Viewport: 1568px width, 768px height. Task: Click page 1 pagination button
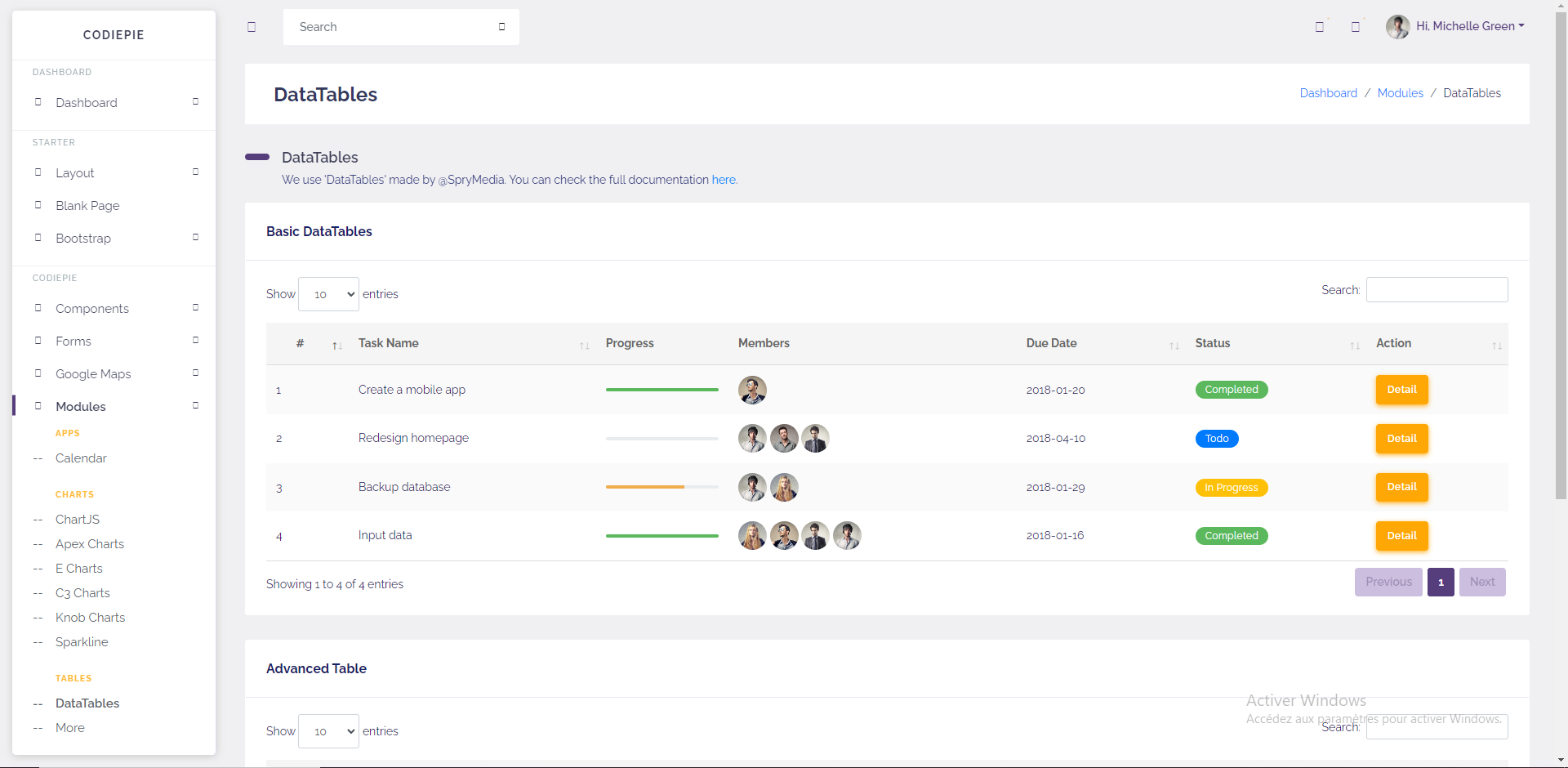click(1441, 582)
